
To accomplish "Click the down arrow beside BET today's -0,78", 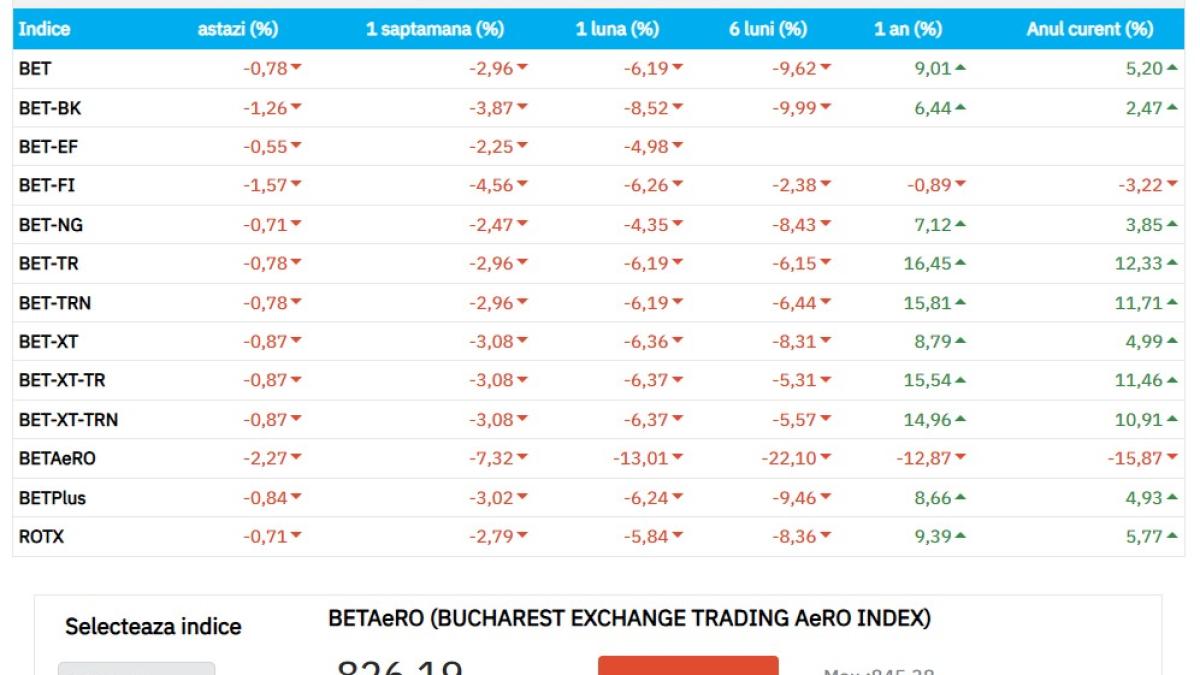I will [296, 69].
